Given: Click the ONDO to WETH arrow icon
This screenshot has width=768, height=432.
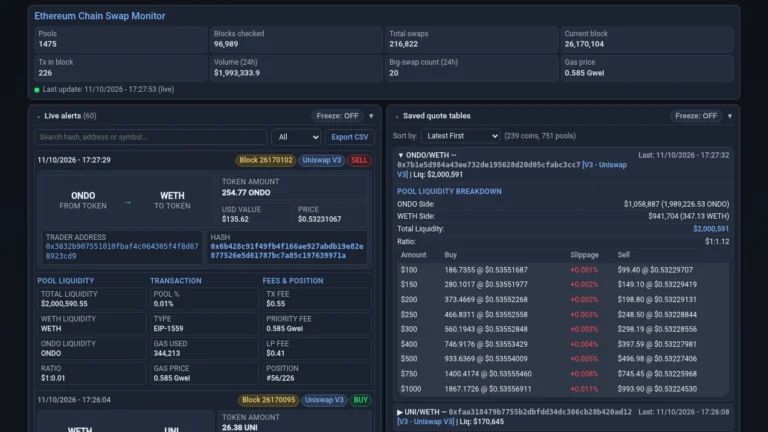Looking at the screenshot, I should [128, 202].
